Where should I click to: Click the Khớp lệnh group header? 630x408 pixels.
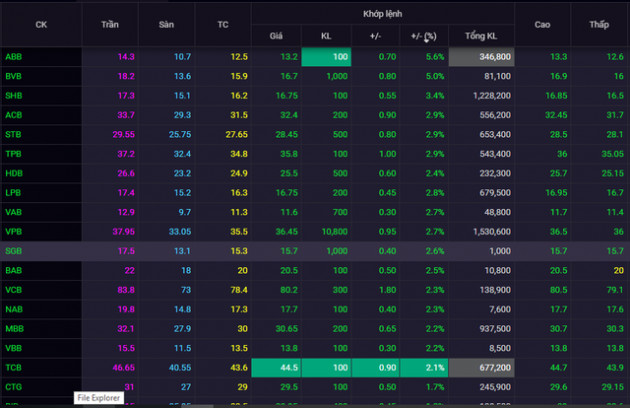tap(382, 14)
